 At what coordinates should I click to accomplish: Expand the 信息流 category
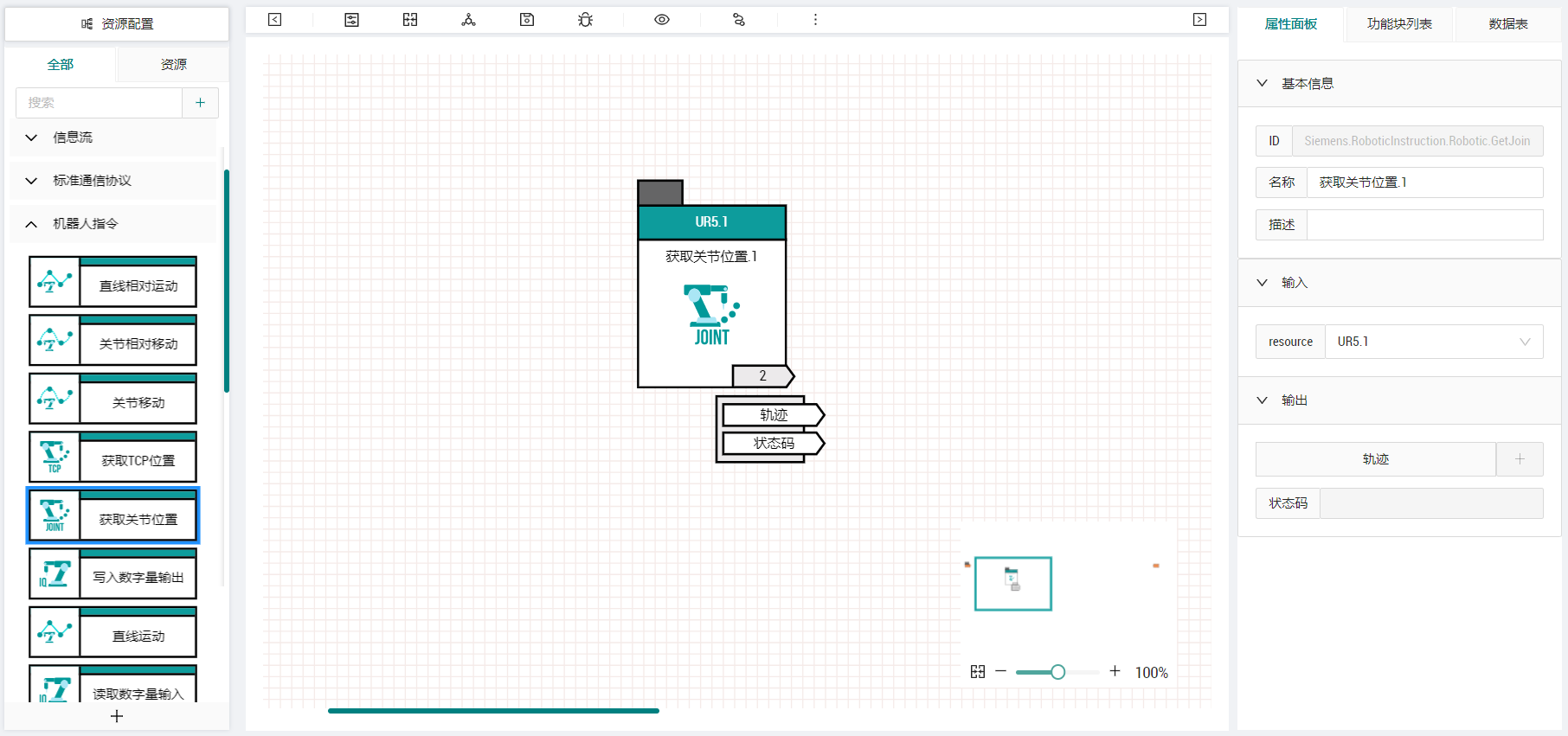tap(112, 138)
